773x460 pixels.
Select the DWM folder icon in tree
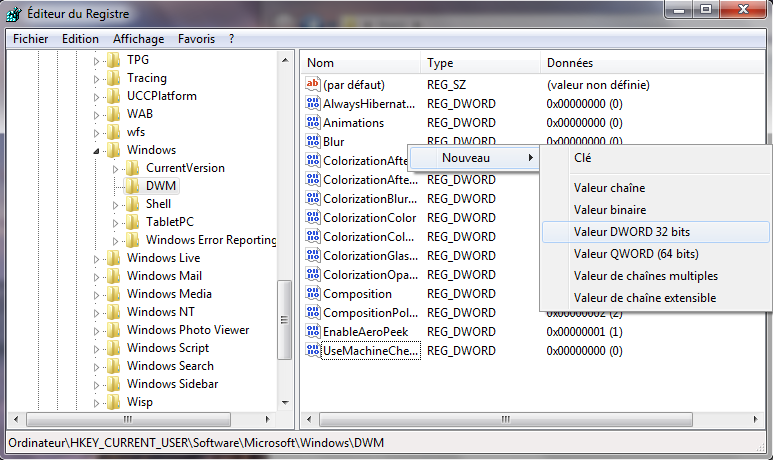click(132, 186)
